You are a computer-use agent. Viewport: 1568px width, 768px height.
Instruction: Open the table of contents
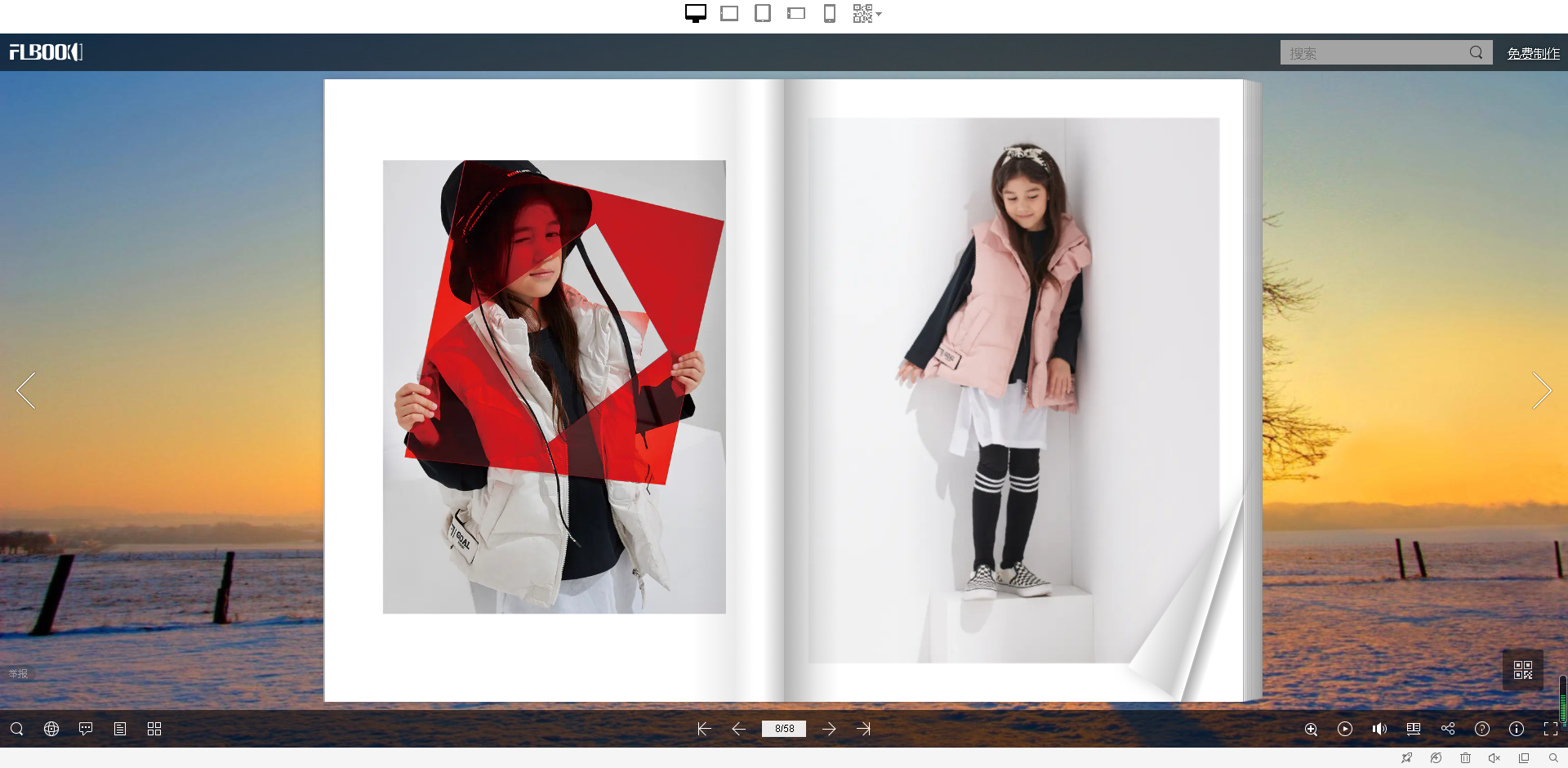pos(120,729)
